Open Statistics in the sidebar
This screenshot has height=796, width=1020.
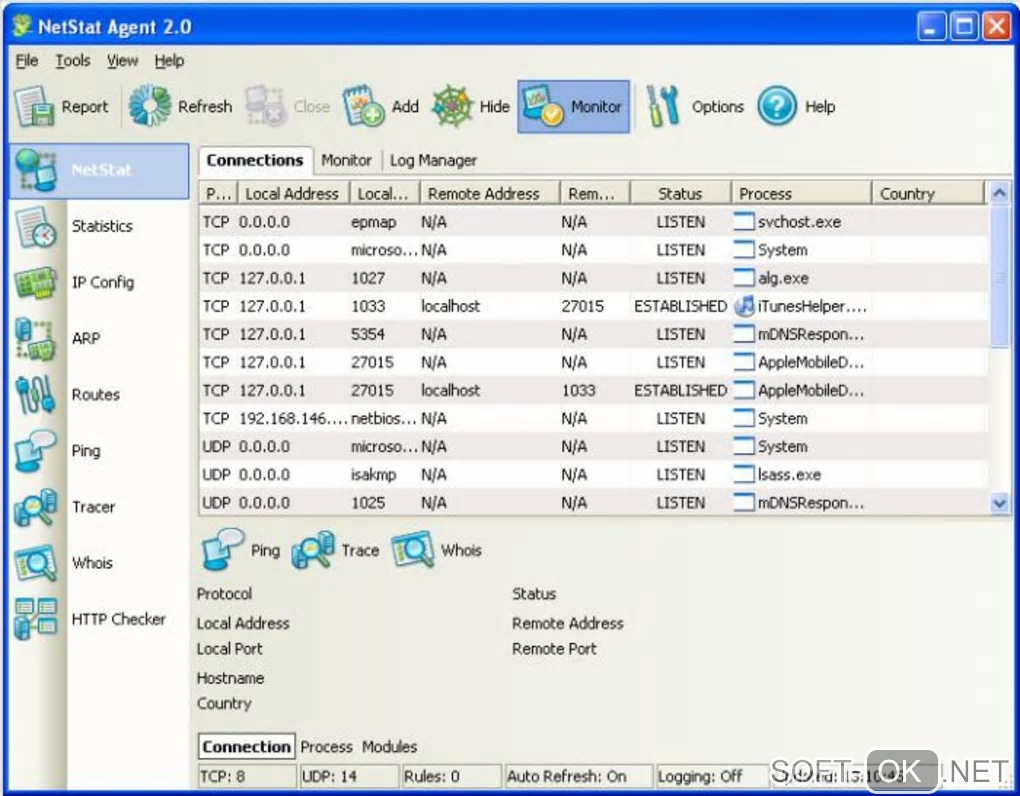tap(100, 226)
